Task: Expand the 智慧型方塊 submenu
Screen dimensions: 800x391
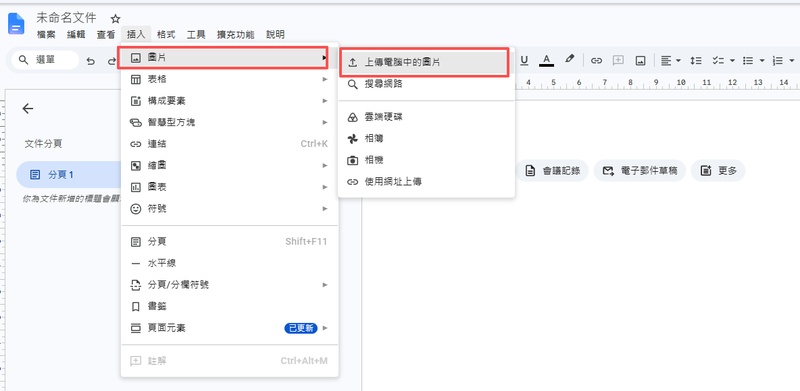Action: [230, 123]
